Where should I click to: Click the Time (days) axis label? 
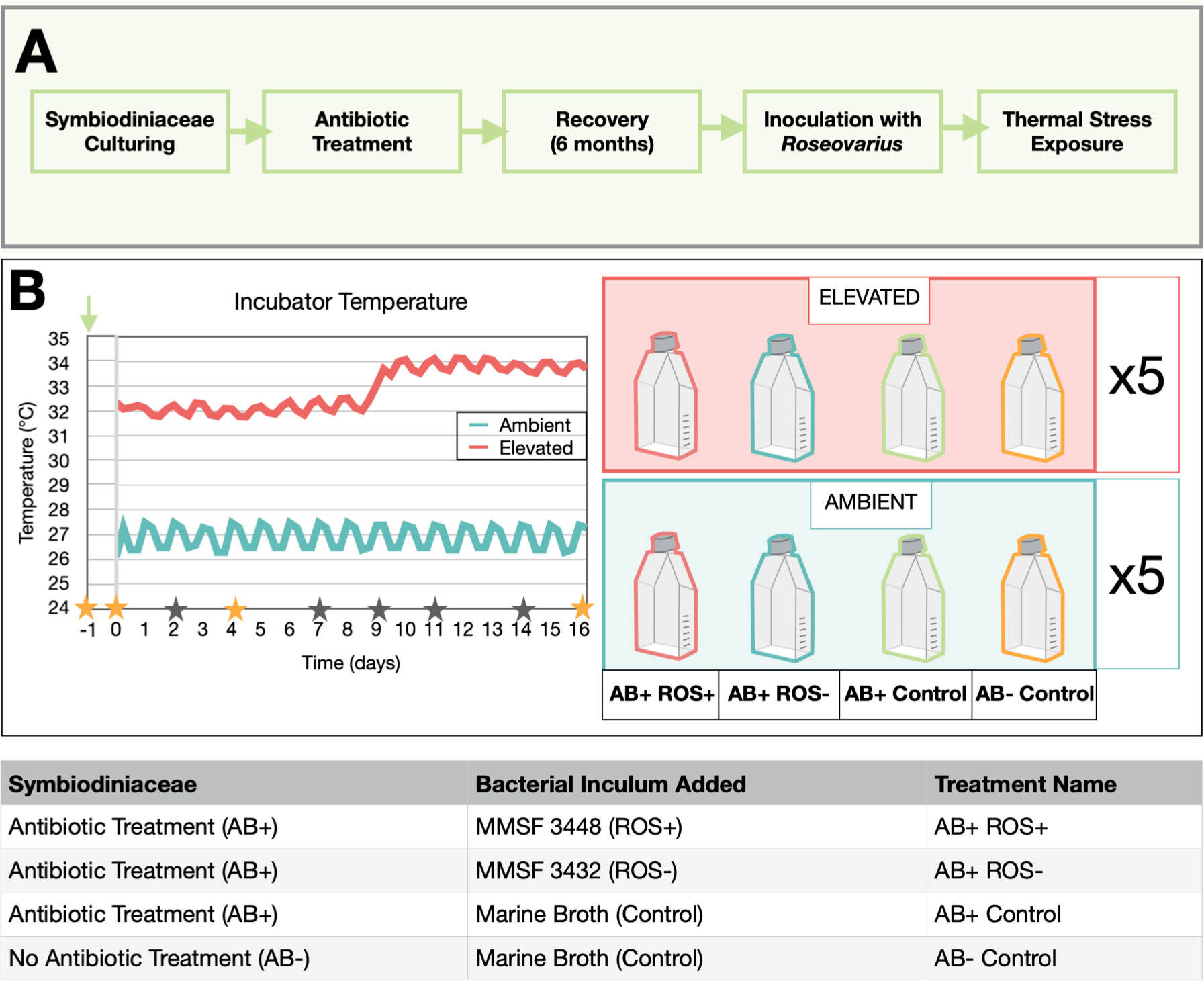click(x=351, y=663)
